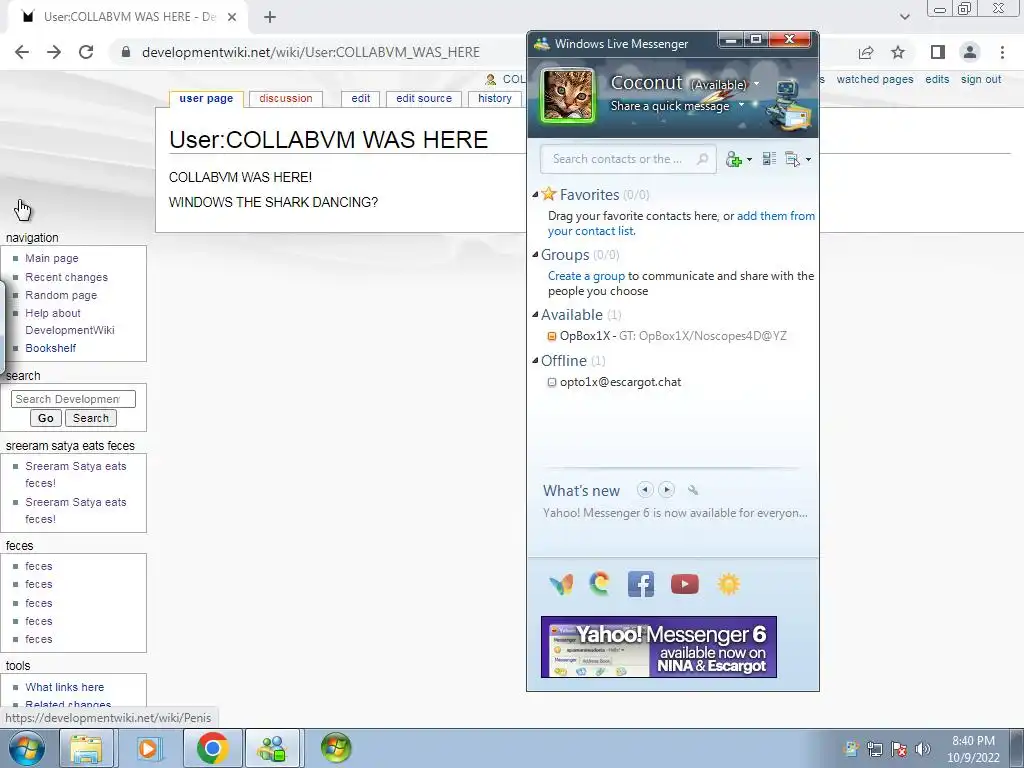Go forward in Chrome
The image size is (1024, 768).
(54, 52)
